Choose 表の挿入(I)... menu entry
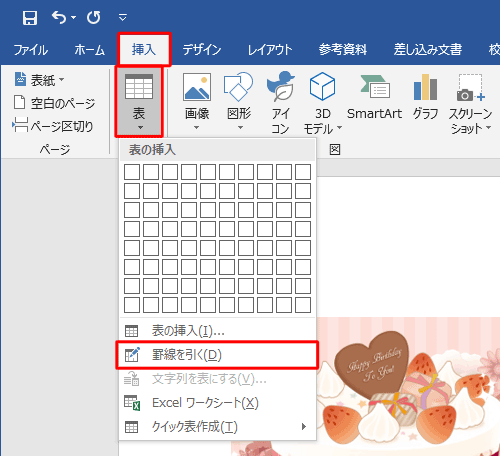 click(x=217, y=330)
